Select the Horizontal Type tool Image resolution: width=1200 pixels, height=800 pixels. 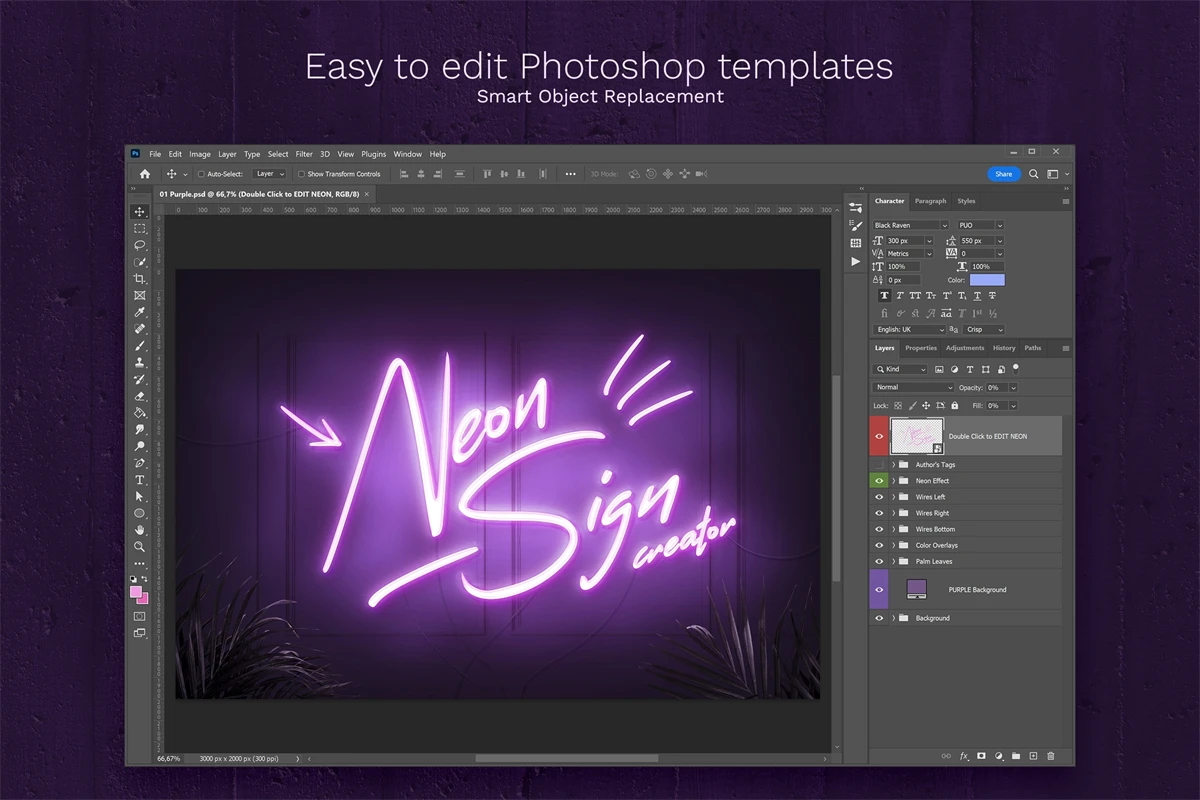click(x=140, y=480)
